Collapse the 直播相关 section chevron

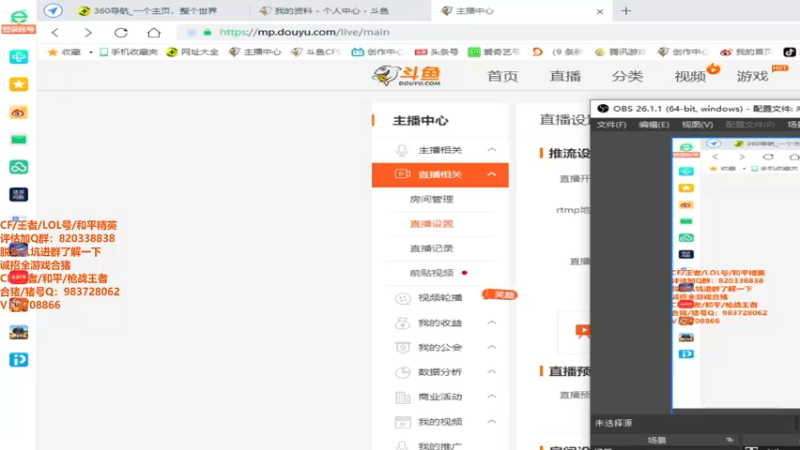point(491,174)
